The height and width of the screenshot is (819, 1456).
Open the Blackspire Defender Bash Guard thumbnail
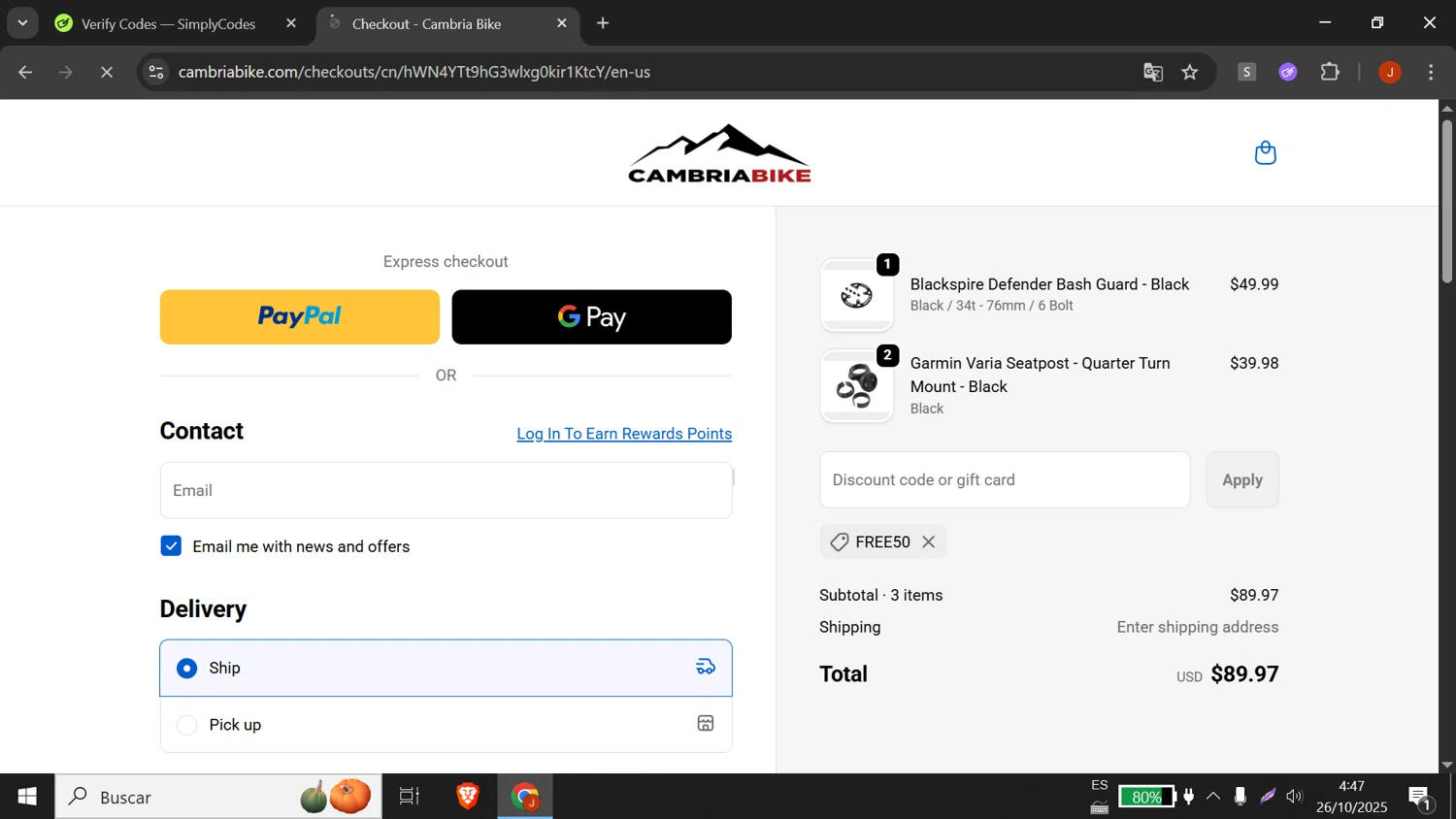point(856,295)
